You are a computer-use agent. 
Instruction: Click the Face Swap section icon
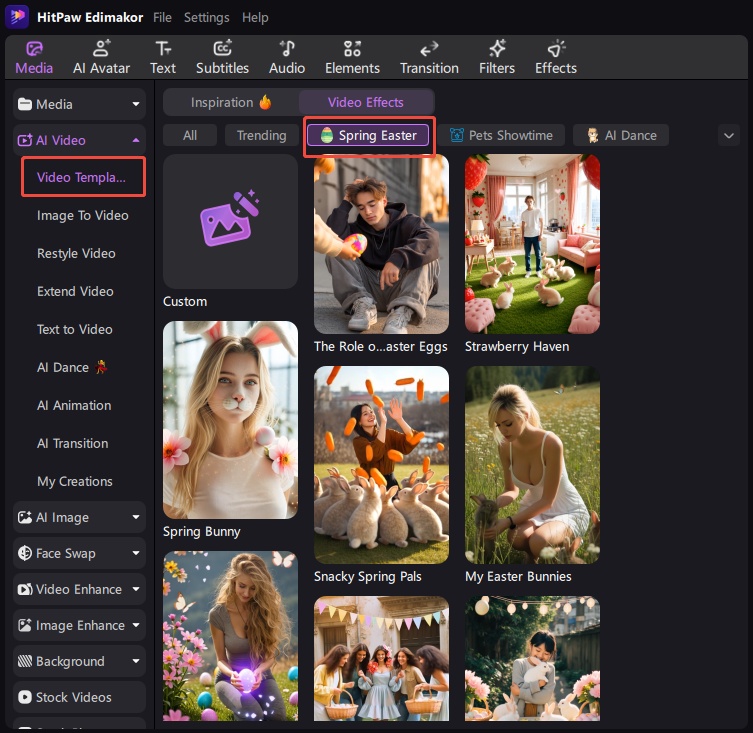[x=24, y=553]
